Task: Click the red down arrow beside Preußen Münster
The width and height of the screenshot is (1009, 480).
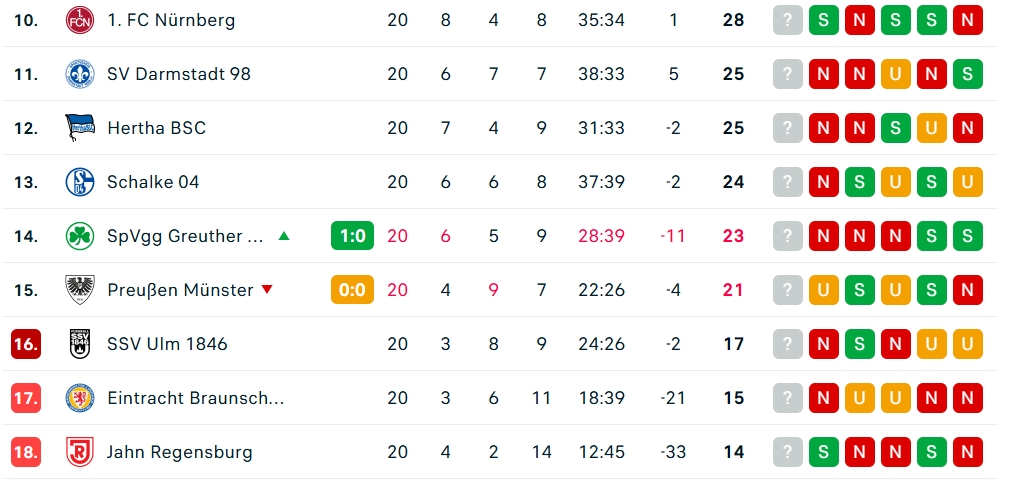Action: (x=266, y=290)
